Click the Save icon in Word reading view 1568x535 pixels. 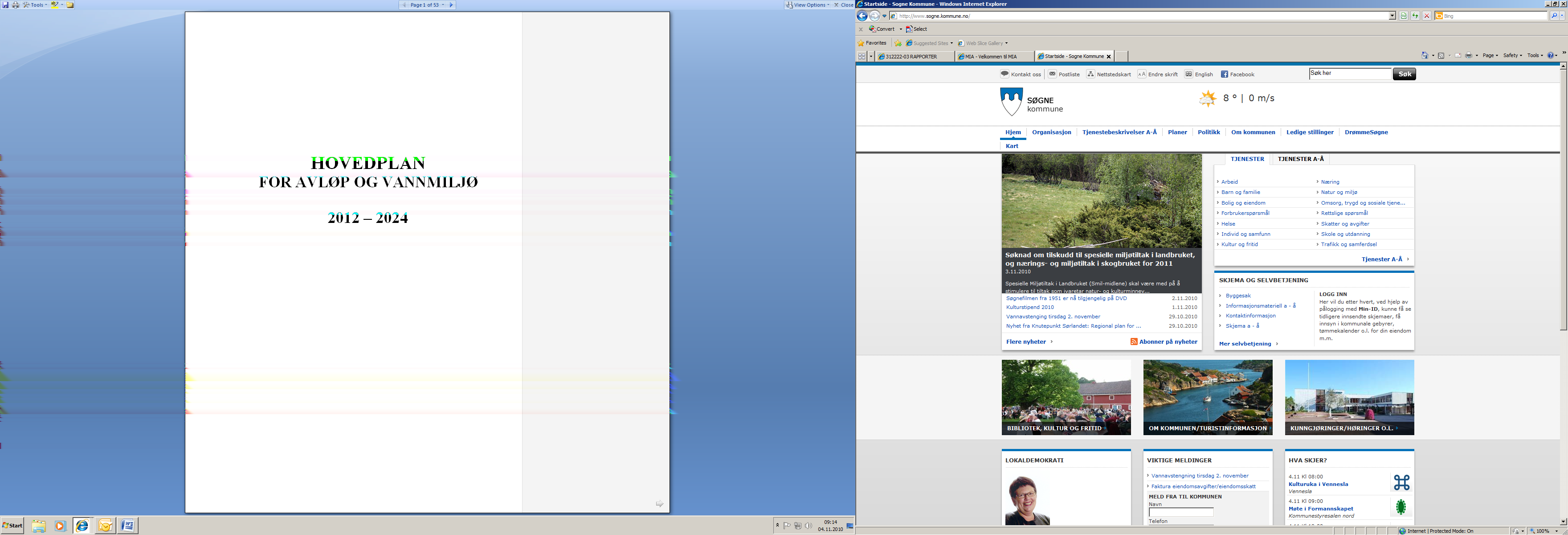click(x=5, y=5)
